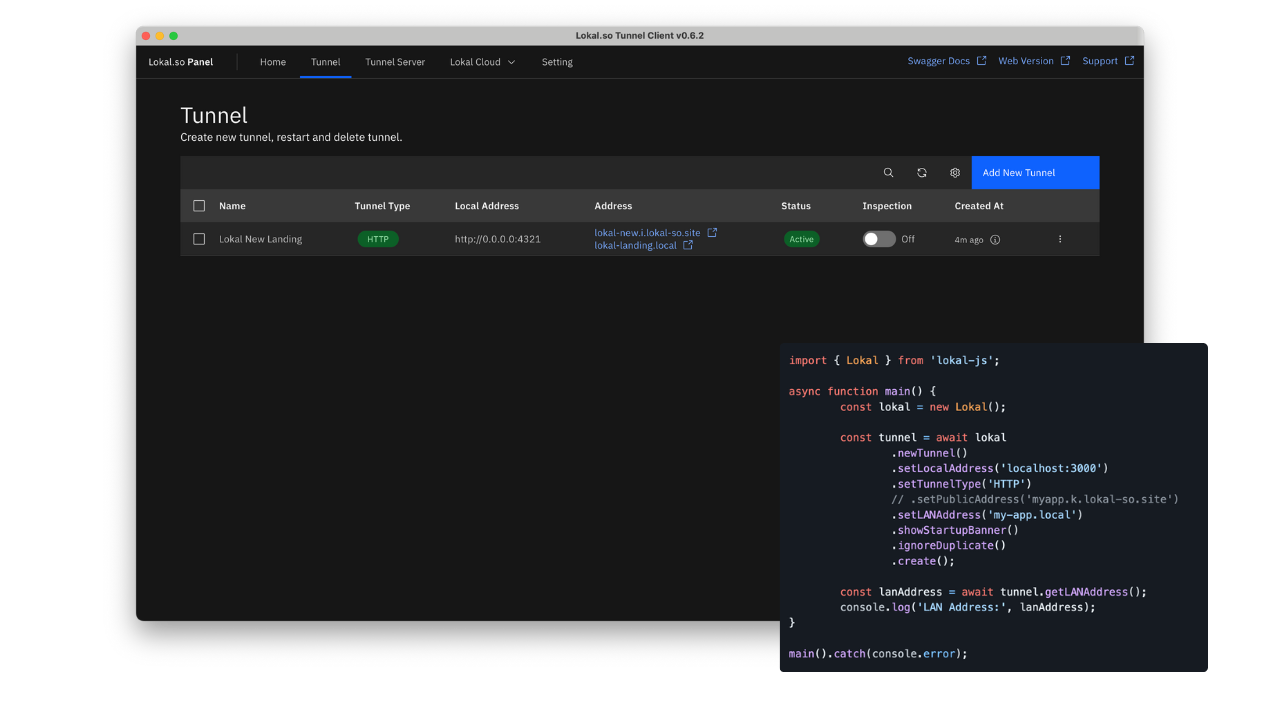1280x720 pixels.
Task: Open the Support link
Action: 1100,61
